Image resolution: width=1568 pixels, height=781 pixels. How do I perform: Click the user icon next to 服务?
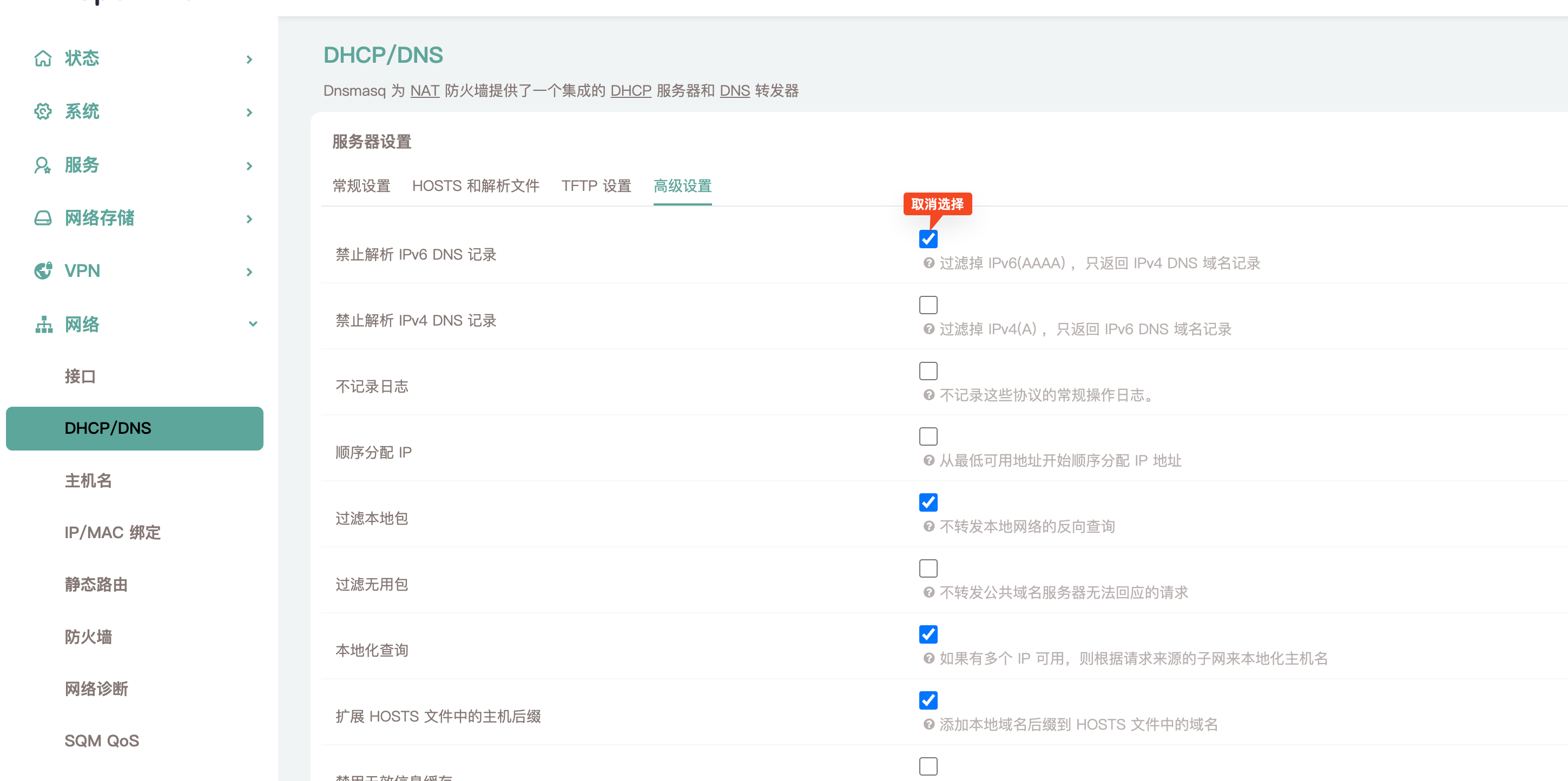[43, 165]
